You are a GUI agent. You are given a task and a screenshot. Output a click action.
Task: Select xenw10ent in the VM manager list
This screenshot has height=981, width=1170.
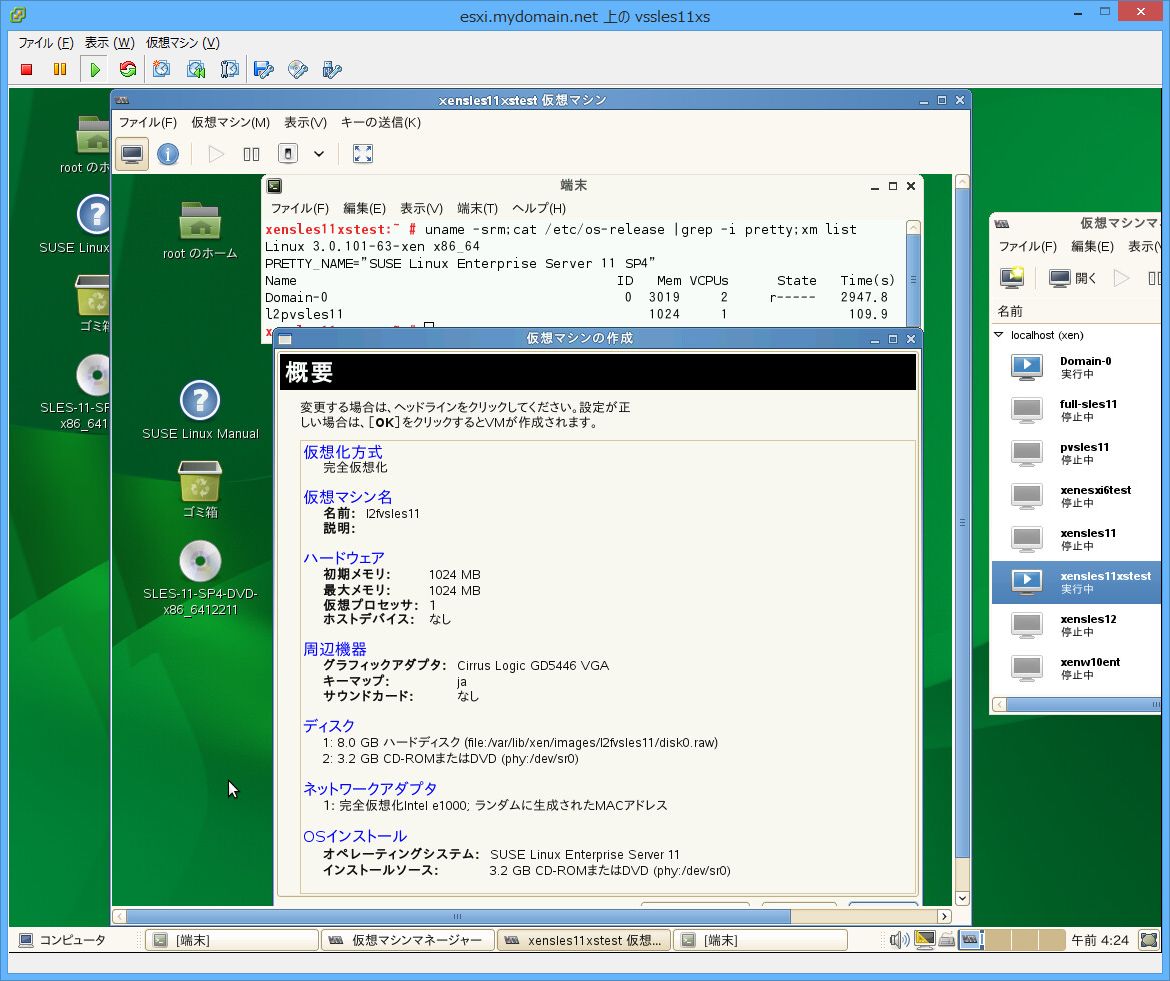(1075, 668)
